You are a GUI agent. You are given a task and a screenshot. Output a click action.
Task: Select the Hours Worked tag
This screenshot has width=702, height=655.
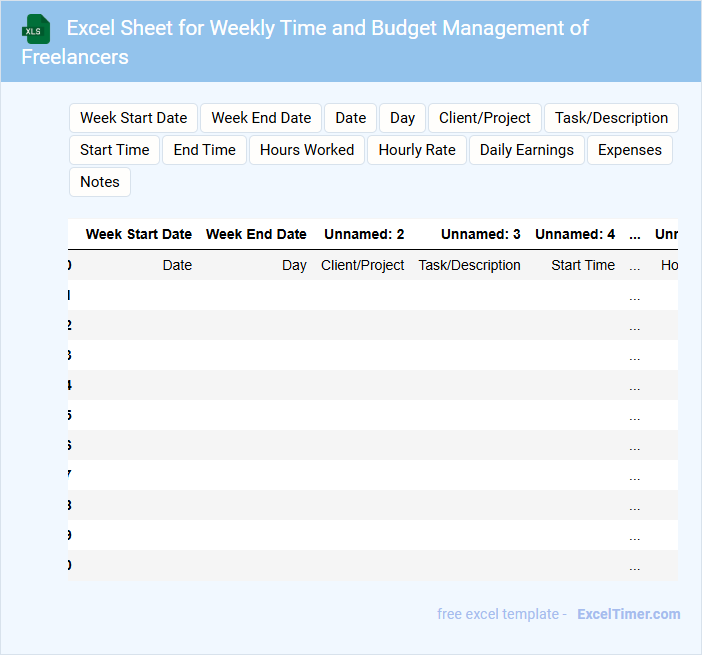(x=307, y=150)
